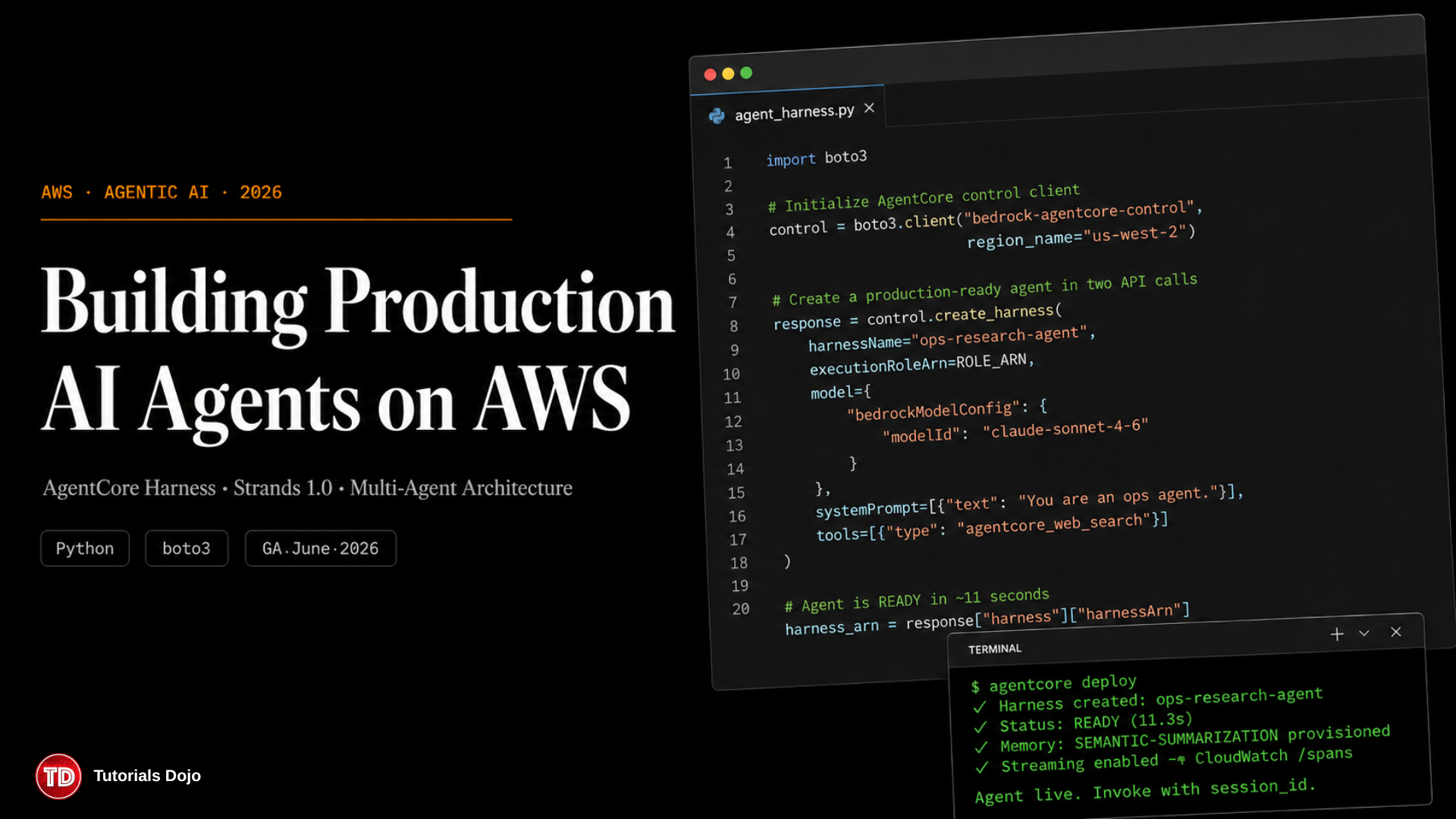
Task: Click the import boto3 code line
Action: (x=816, y=158)
